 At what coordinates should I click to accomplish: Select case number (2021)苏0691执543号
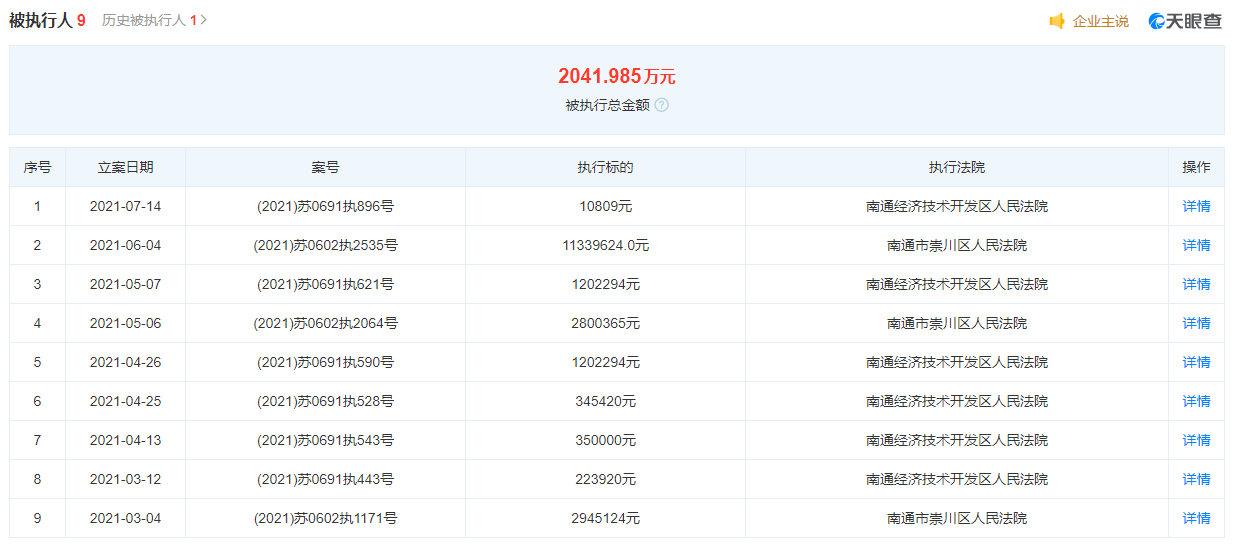coord(325,440)
